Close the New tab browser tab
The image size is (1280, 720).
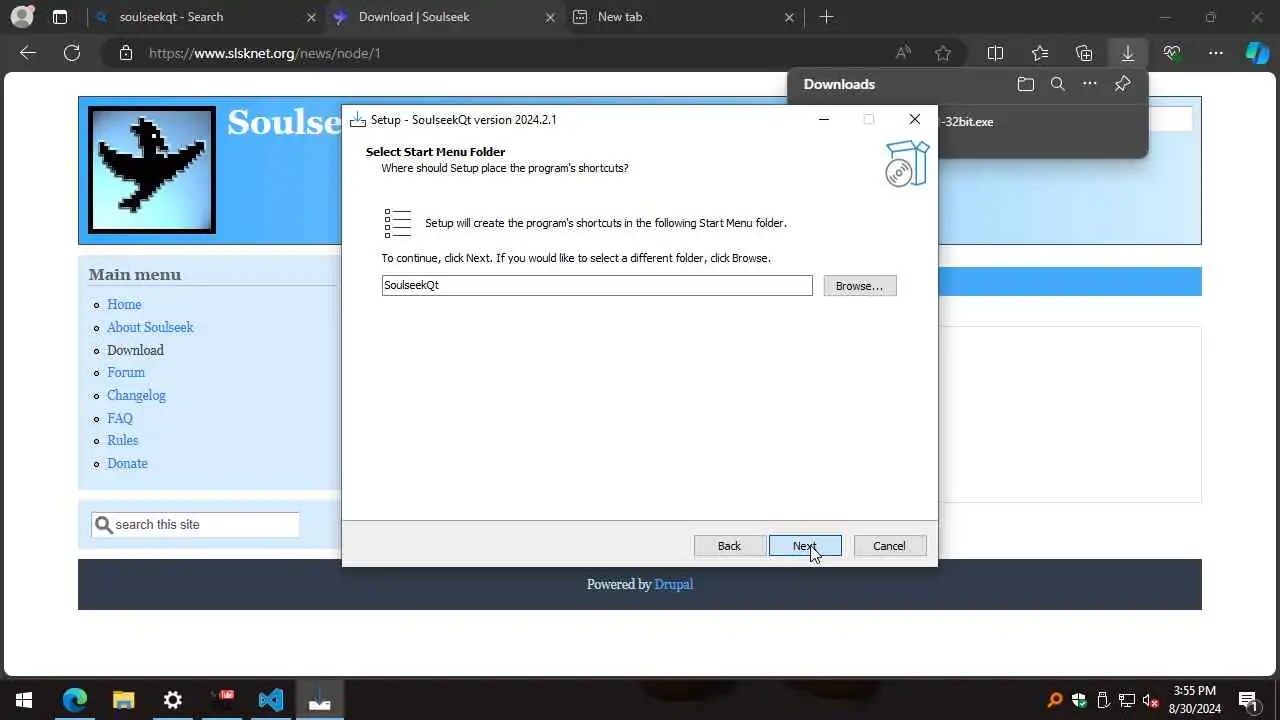point(789,17)
